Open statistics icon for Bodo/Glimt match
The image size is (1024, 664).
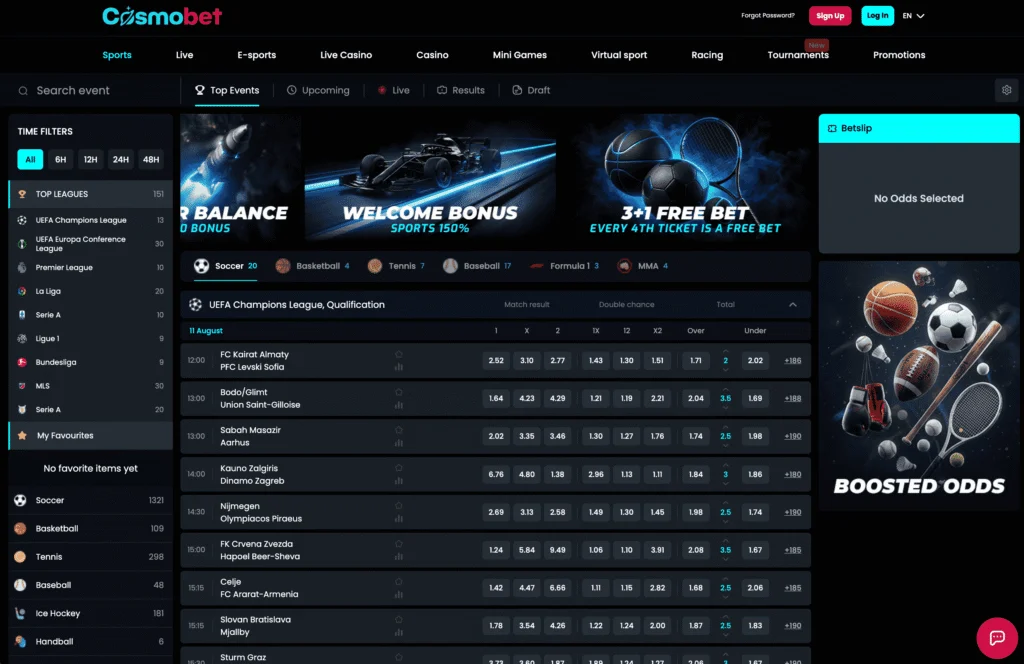[x=398, y=405]
